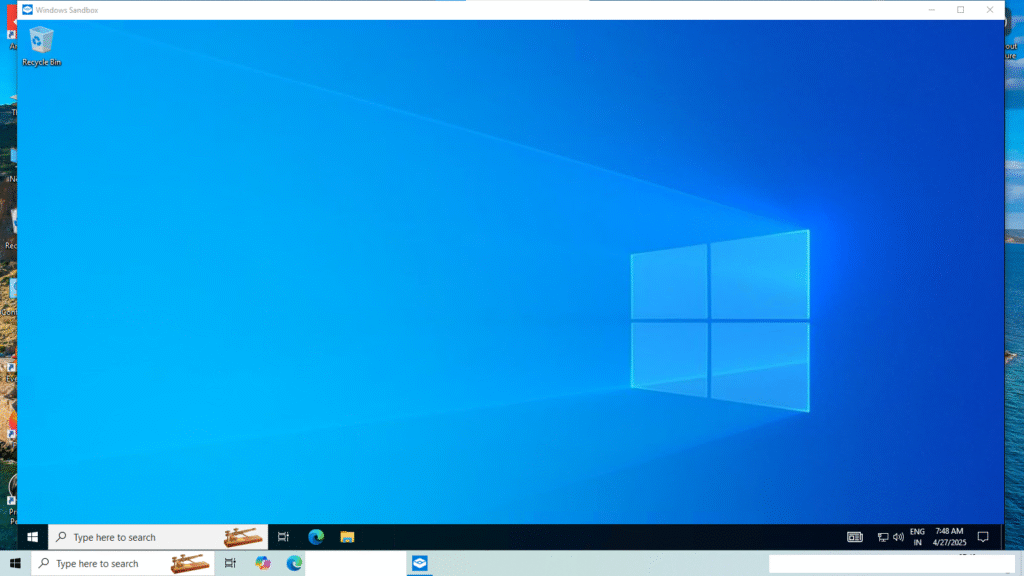Screen dimensions: 1024x576
Task: Open the host Start menu
Action: tap(15, 563)
